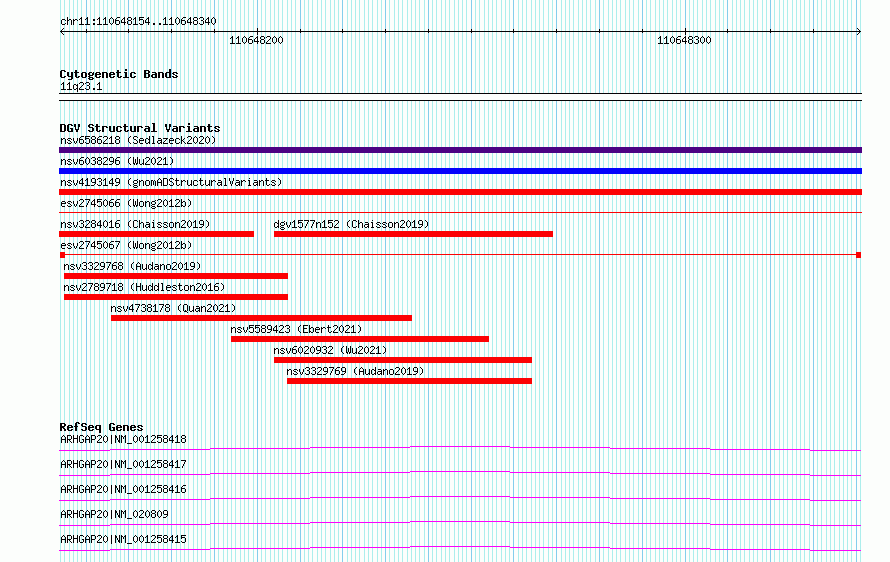Click the right end block of esv2745067
Viewport: 890px width, 562px height.
(859, 255)
